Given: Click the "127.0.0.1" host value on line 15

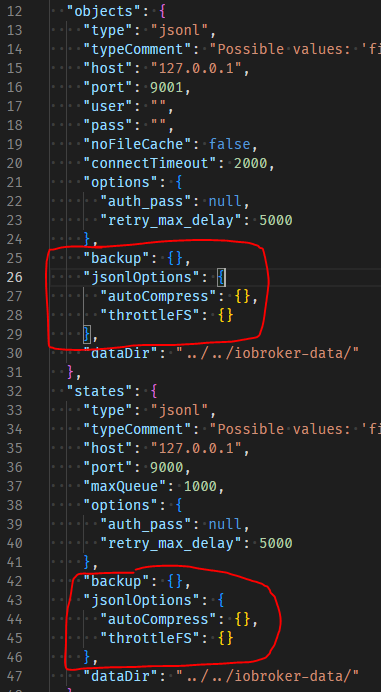Looking at the screenshot, I should [196, 68].
